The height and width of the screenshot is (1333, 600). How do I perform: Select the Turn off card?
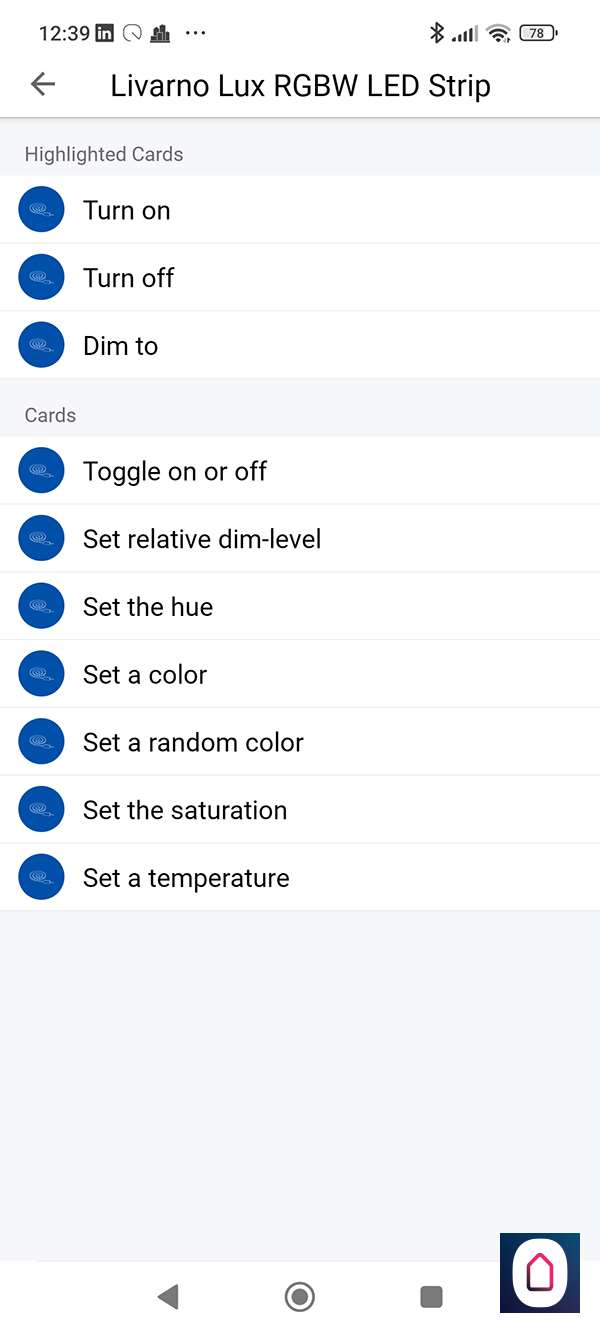coord(300,278)
